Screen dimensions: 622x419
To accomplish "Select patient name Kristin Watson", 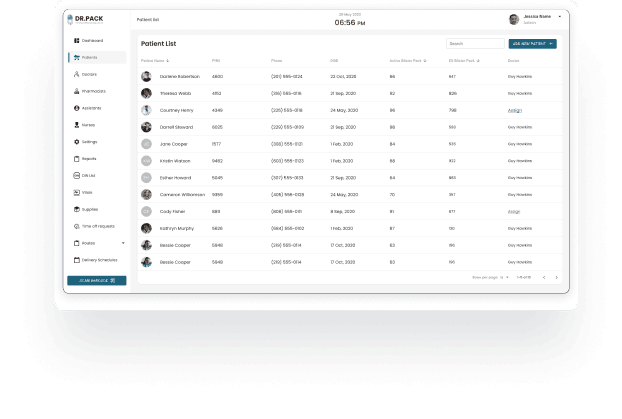I will [175, 161].
